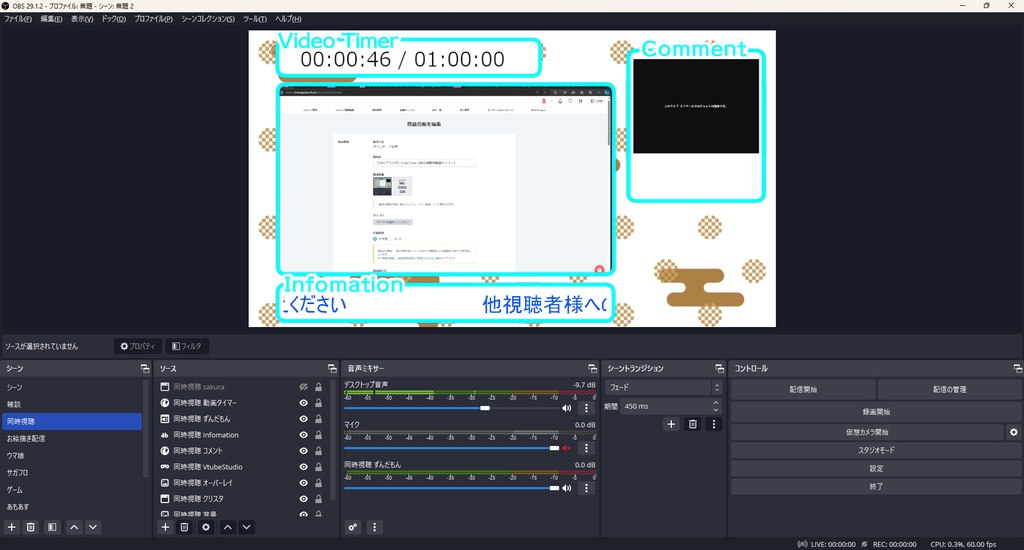Viewport: 1024px width, 550px height.
Task: Open audio mixer options menu at panel bottom
Action: [374, 527]
